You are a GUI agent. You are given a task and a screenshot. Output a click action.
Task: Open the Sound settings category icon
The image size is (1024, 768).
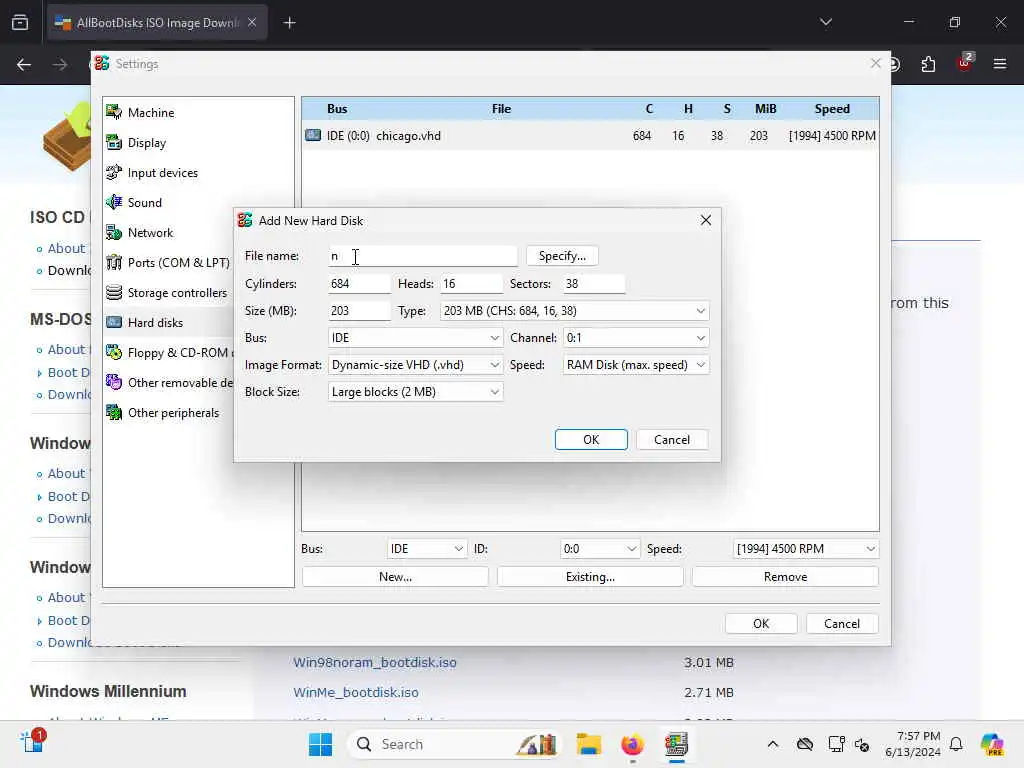(114, 202)
